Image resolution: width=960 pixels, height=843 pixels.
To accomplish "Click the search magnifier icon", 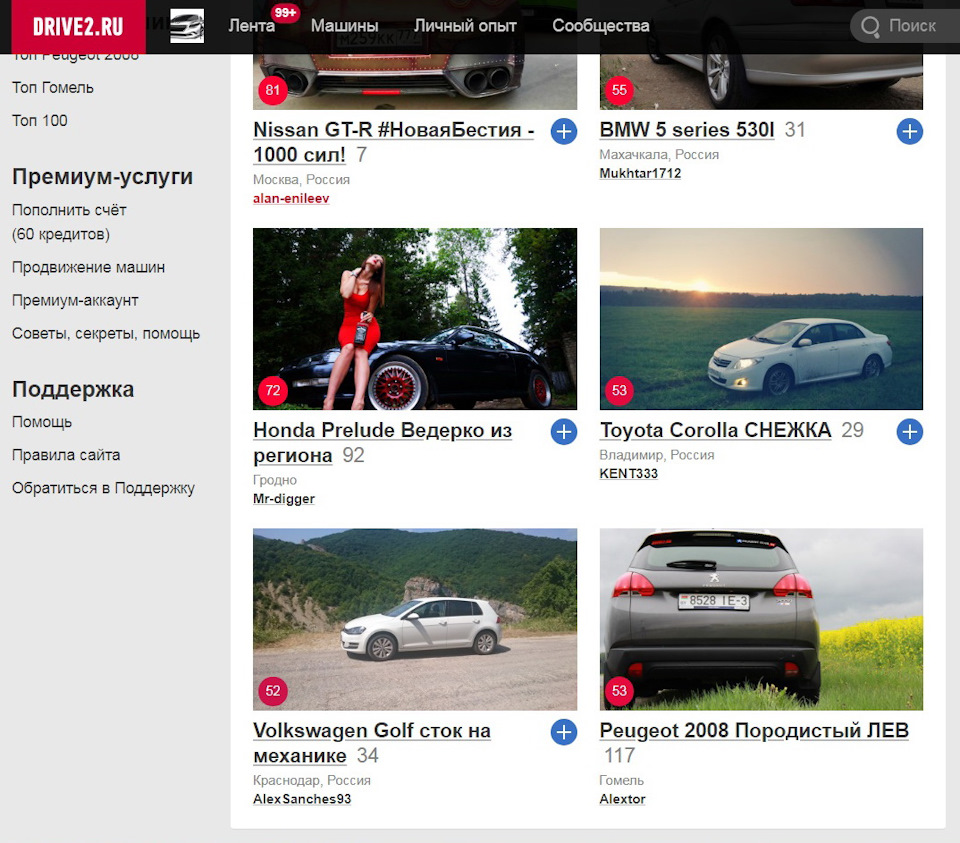I will 870,26.
